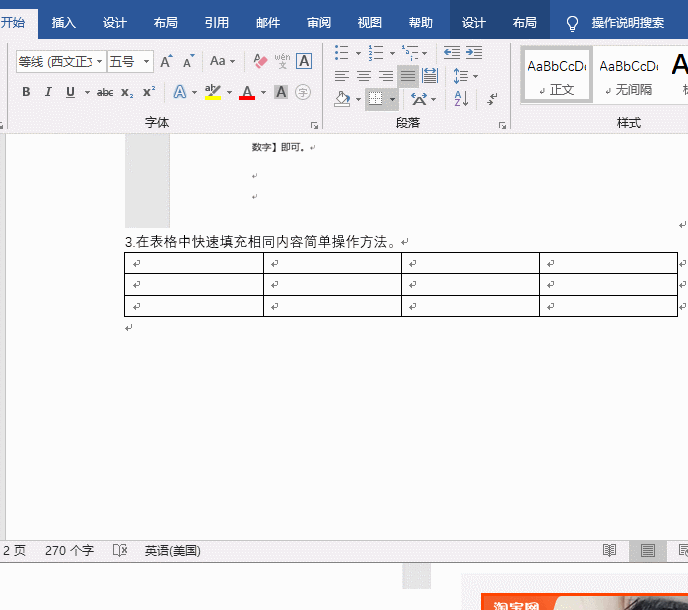Open spelling check status icon
This screenshot has height=610, width=688.
[x=120, y=550]
